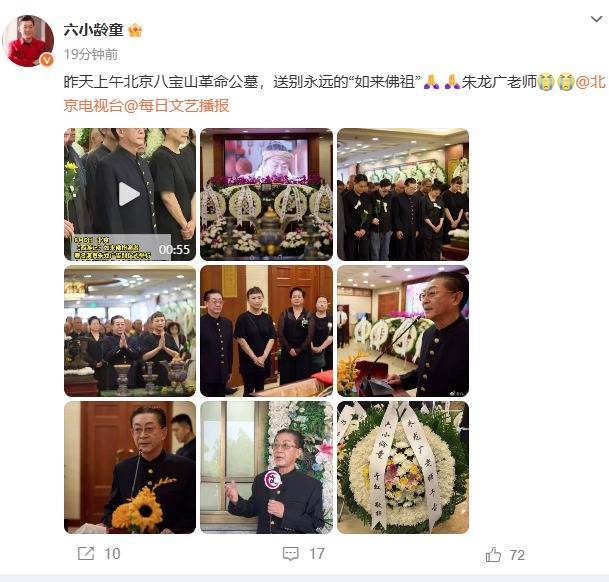Like the post with thumbs-up icon
The height and width of the screenshot is (582, 609).
[x=493, y=554]
